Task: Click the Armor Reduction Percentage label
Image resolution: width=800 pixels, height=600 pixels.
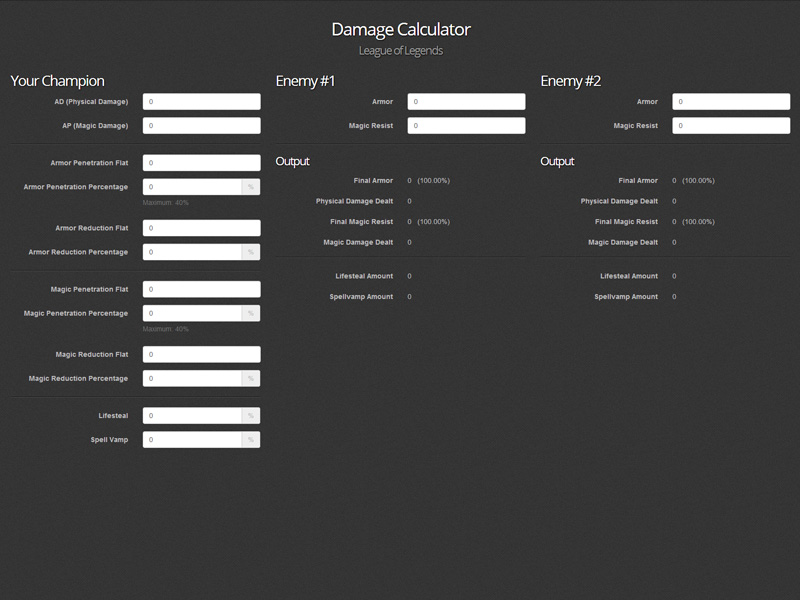Action: click(78, 252)
